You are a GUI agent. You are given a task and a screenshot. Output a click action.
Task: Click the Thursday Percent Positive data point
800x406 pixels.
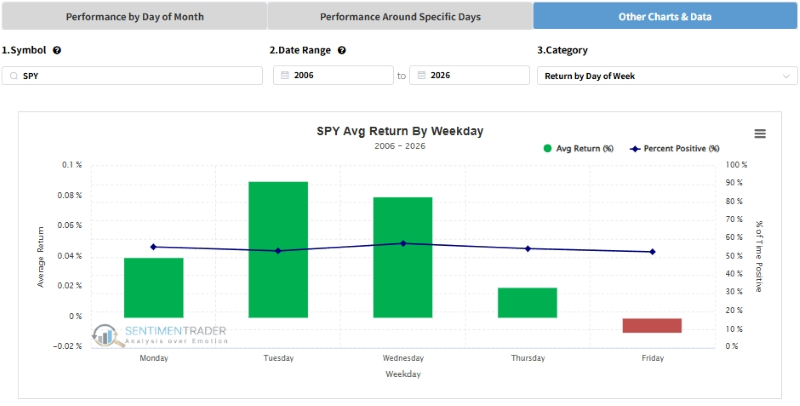(528, 249)
